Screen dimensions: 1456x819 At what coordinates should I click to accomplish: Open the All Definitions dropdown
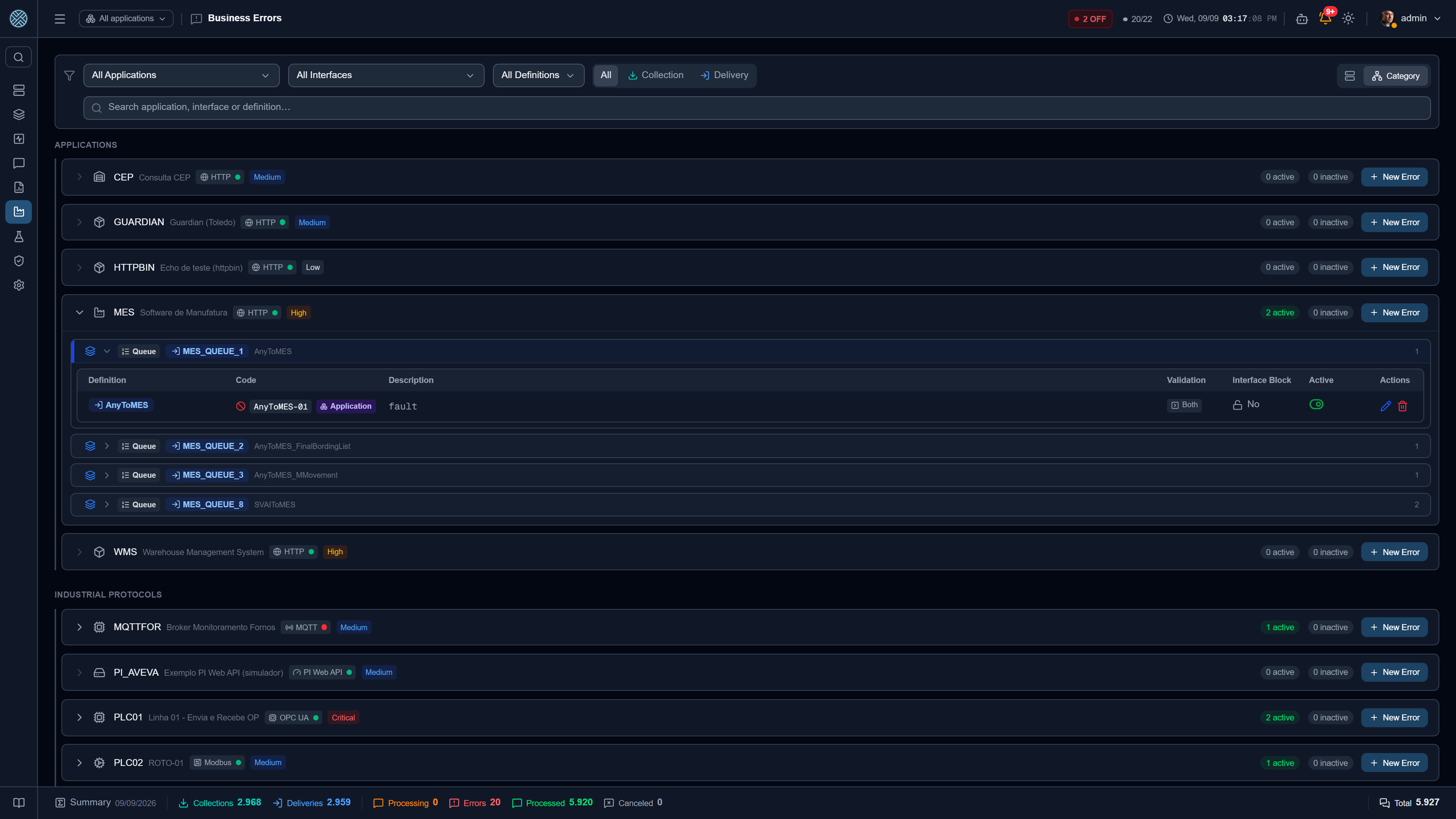click(538, 75)
